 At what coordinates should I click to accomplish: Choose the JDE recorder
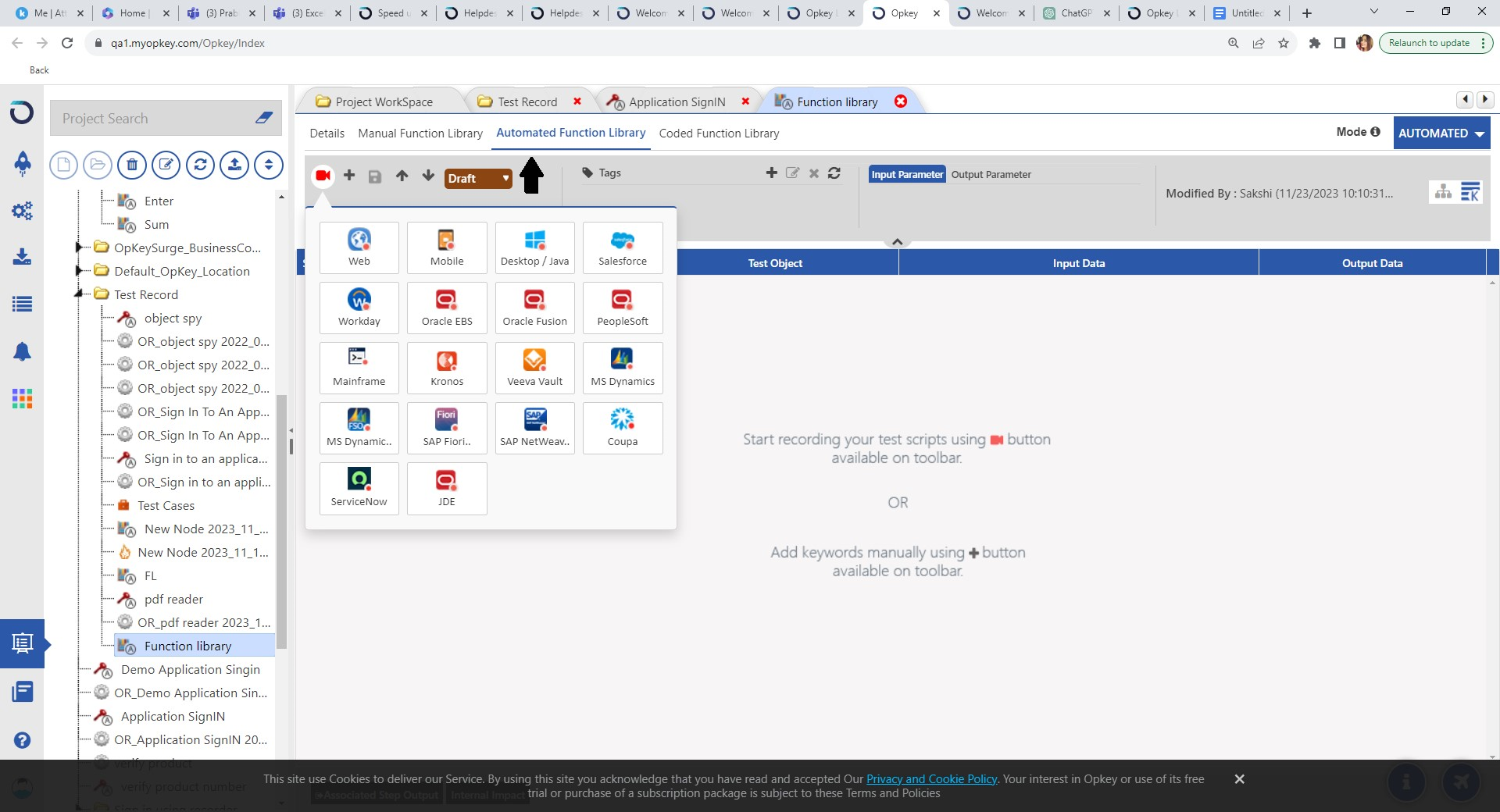point(447,488)
